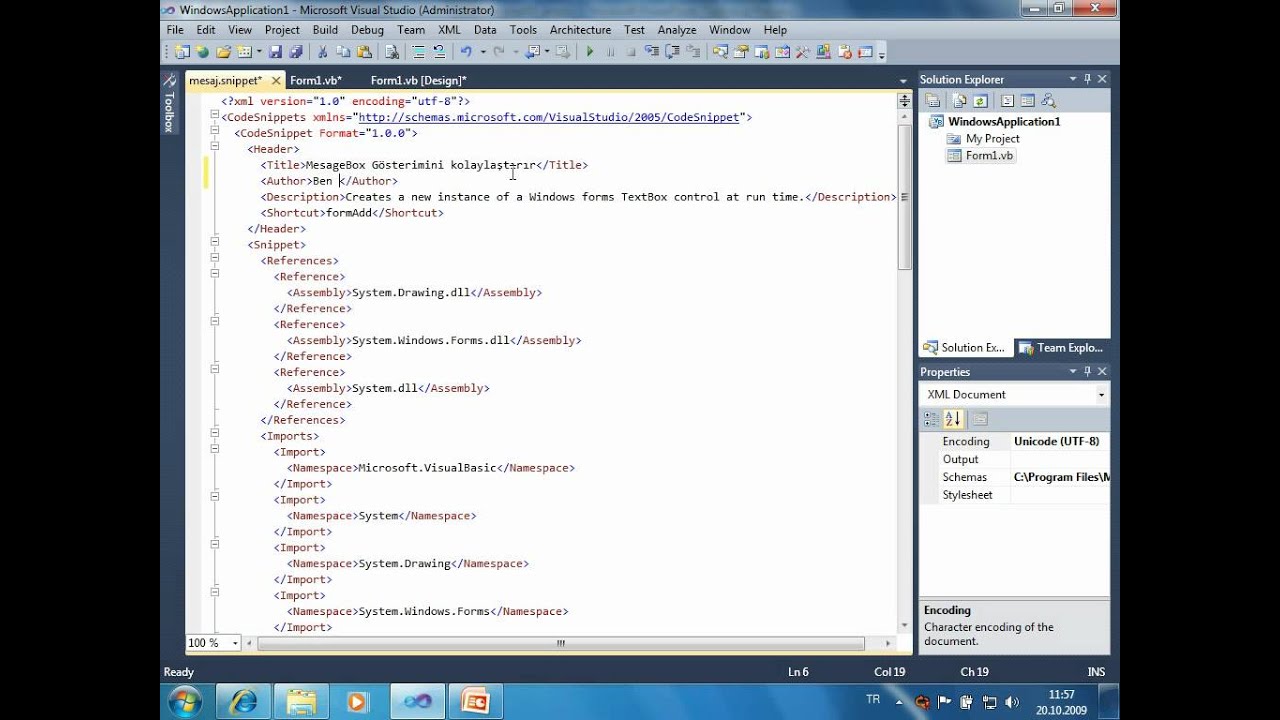The width and height of the screenshot is (1280, 720).
Task: Click the Cut scissors icon
Action: (325, 52)
